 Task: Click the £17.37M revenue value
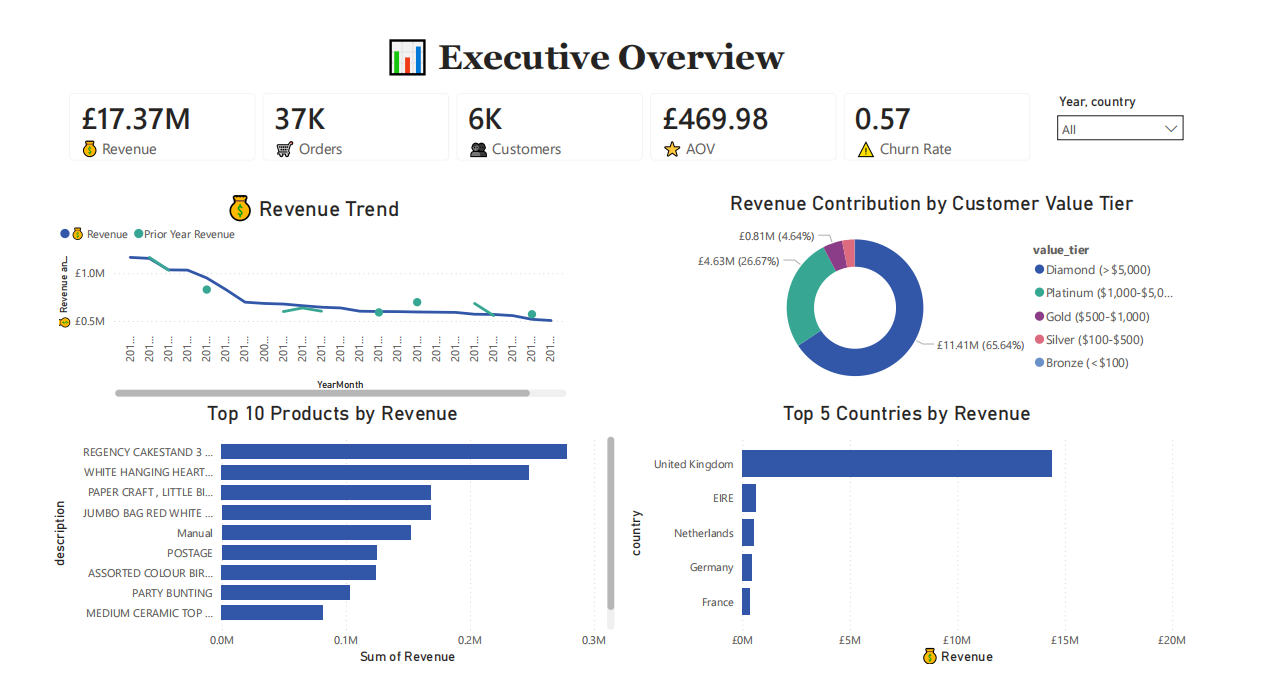click(x=136, y=119)
